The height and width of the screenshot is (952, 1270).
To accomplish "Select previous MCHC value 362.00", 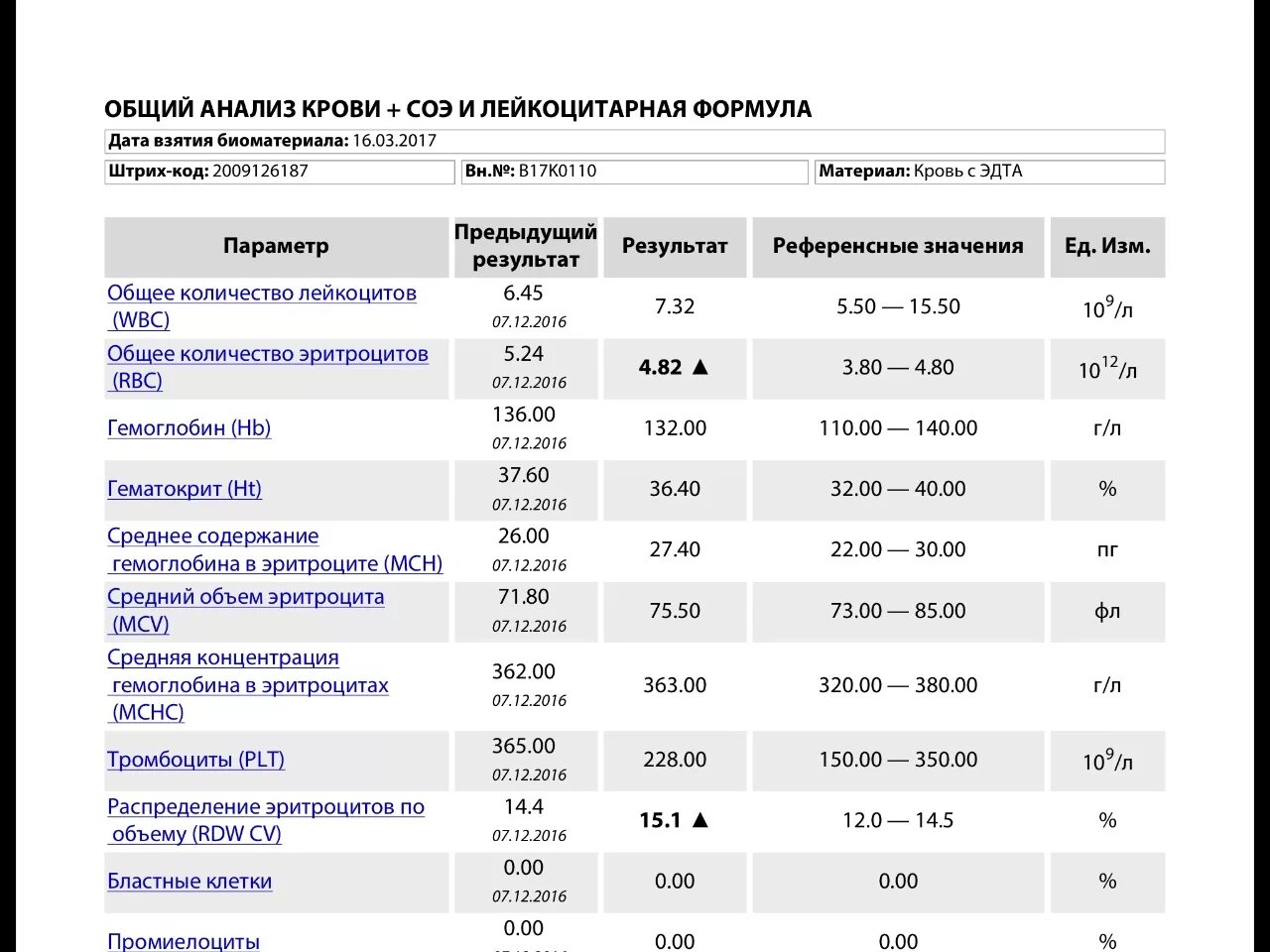I will point(524,671).
